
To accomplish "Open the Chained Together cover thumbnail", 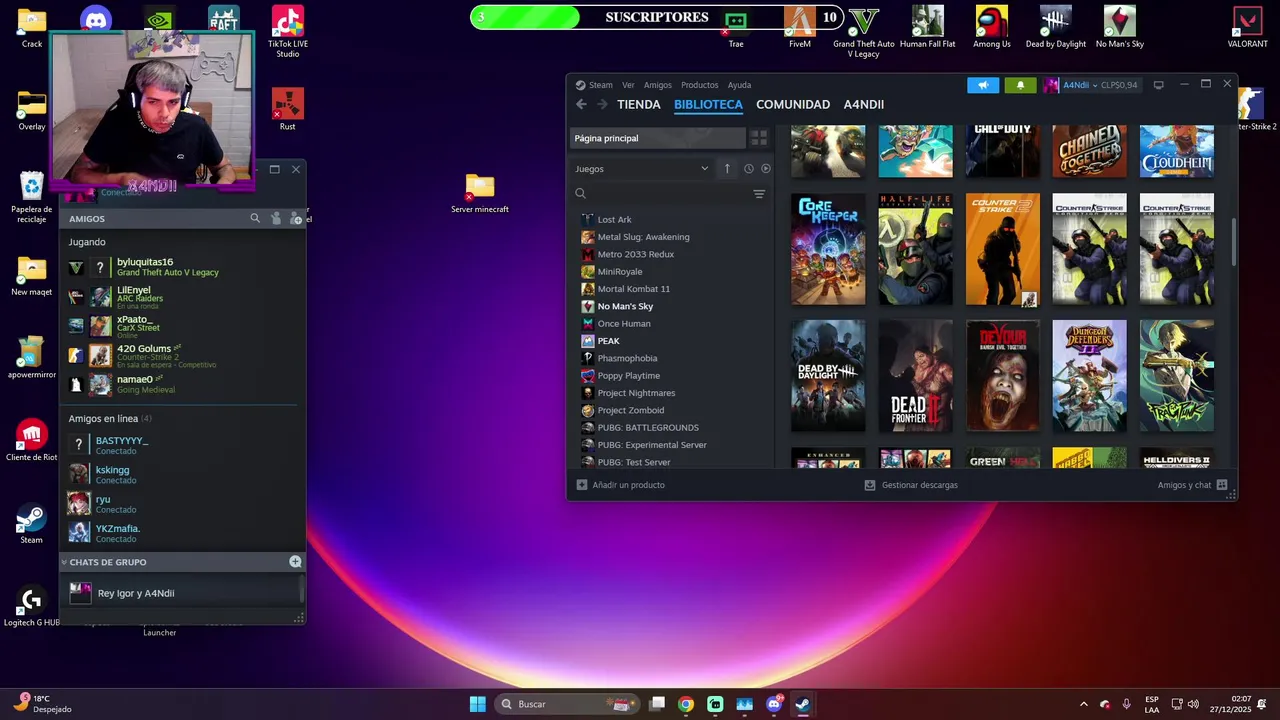I will 1089,151.
